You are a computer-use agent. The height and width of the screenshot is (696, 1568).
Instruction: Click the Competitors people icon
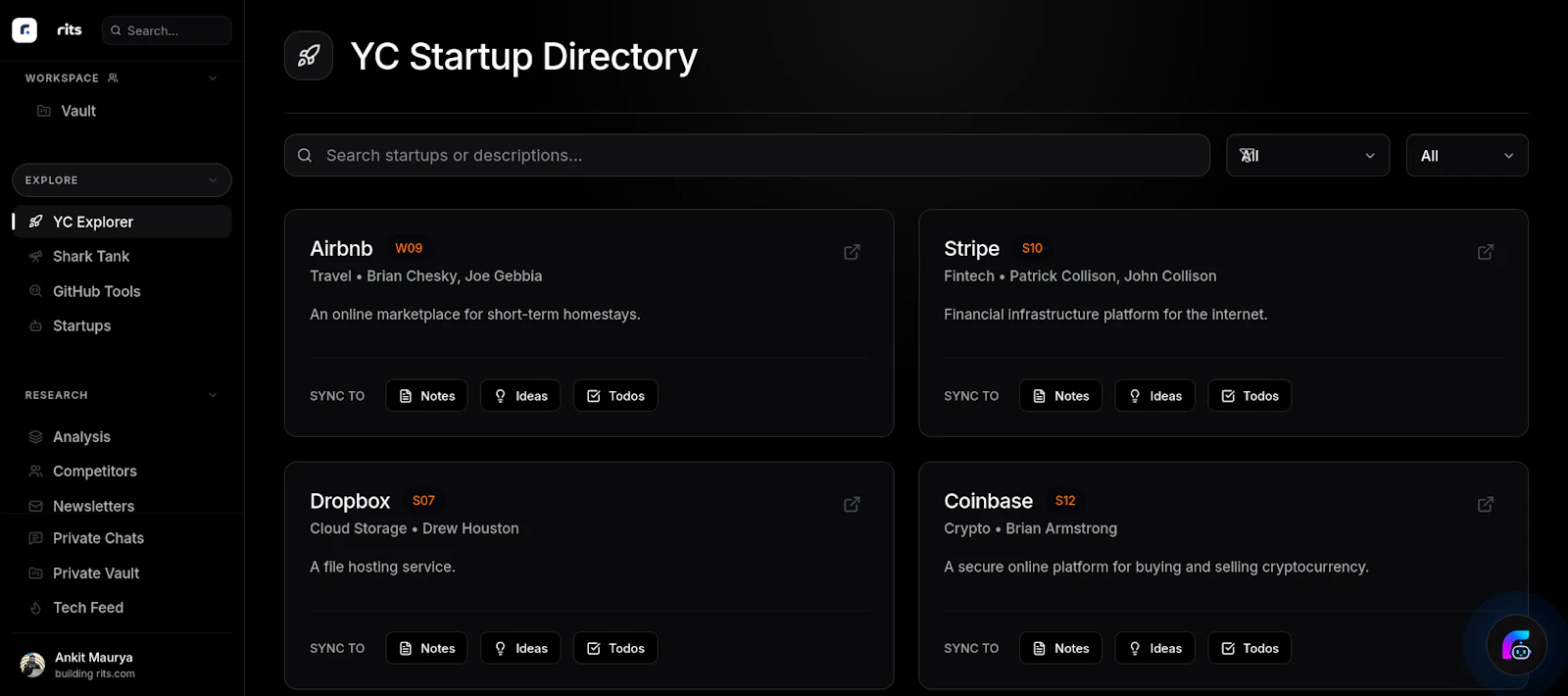pyautogui.click(x=36, y=471)
